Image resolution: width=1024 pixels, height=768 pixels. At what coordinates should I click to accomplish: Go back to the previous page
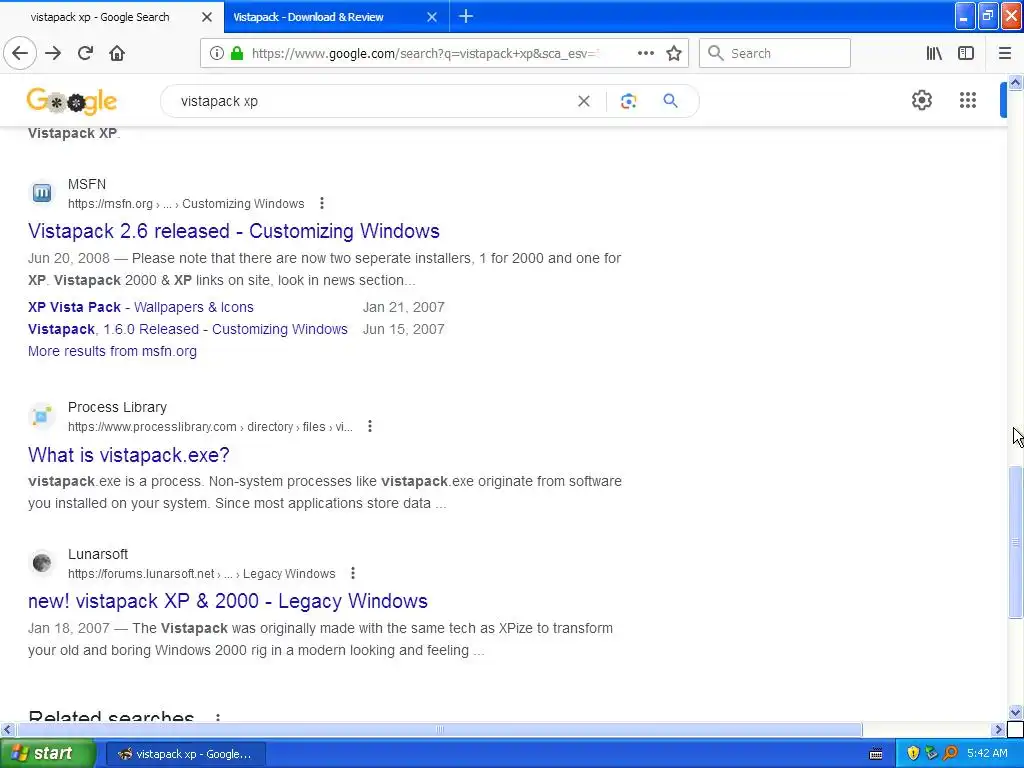click(x=20, y=53)
